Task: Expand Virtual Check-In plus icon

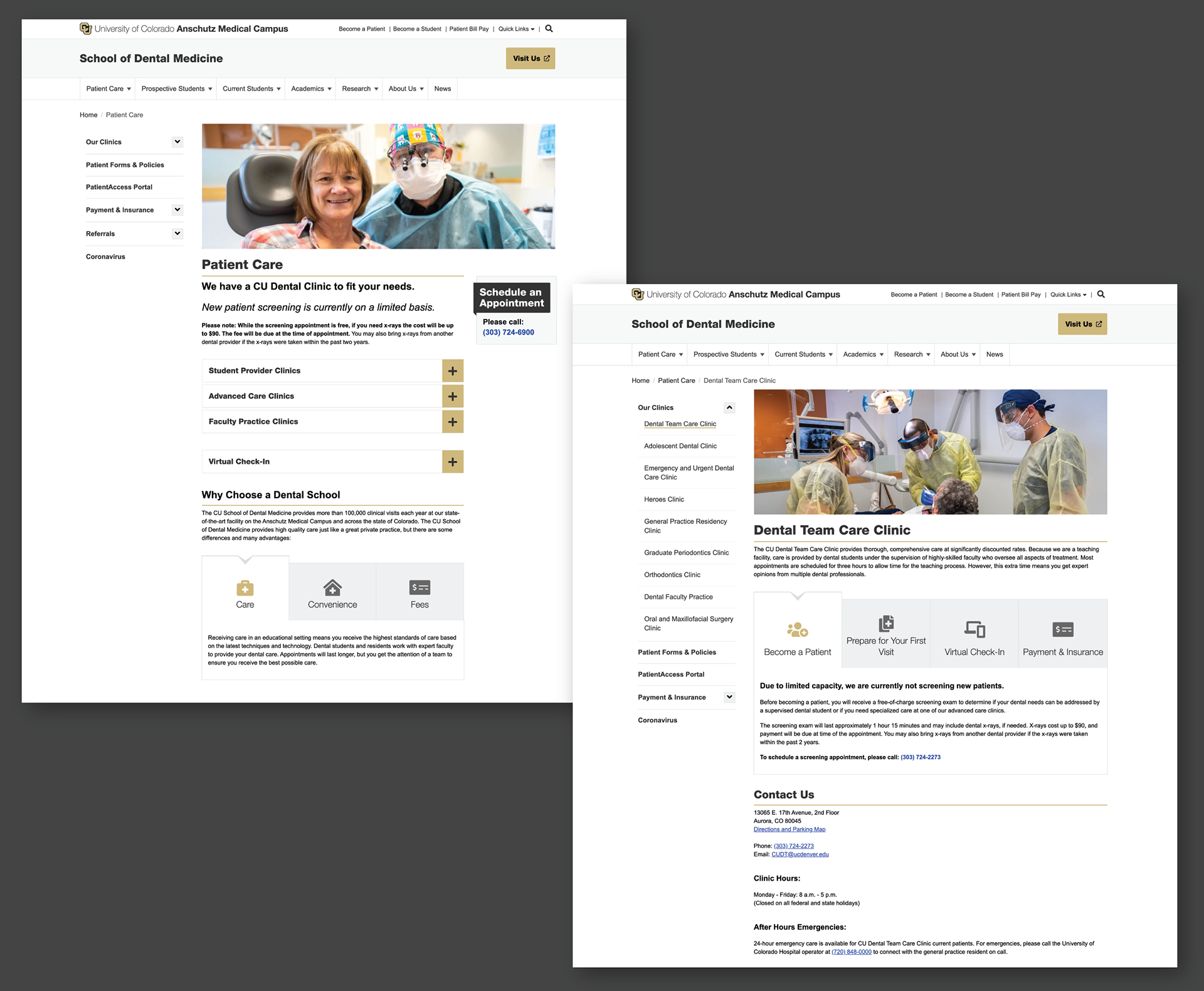Action: click(x=453, y=462)
